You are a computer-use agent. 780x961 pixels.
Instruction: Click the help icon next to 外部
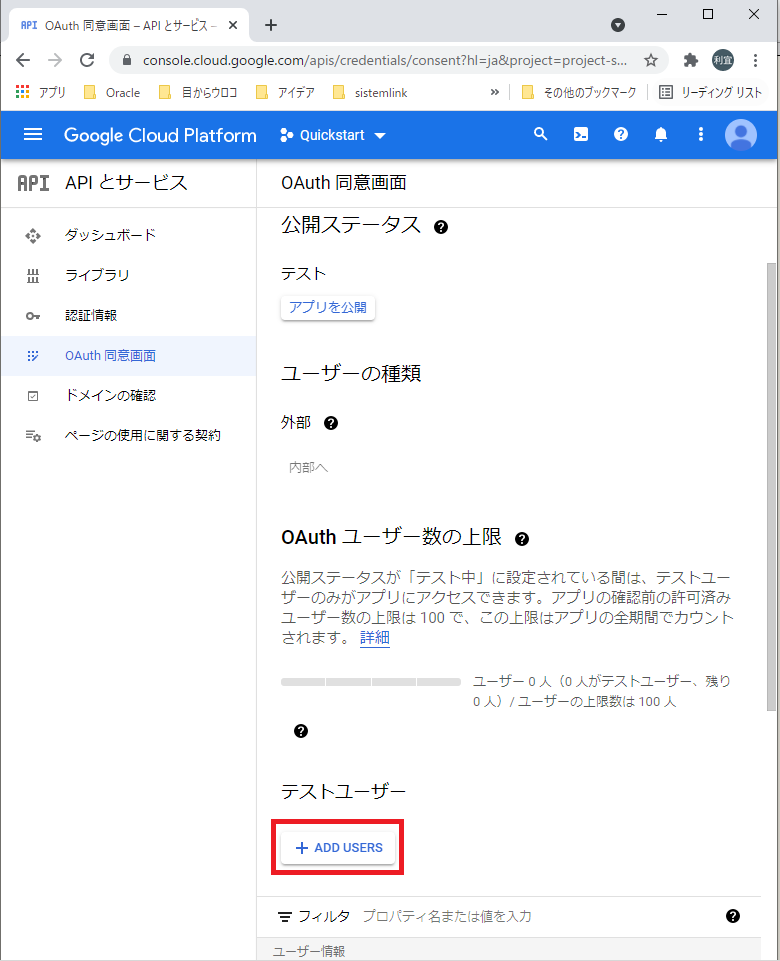[x=331, y=423]
